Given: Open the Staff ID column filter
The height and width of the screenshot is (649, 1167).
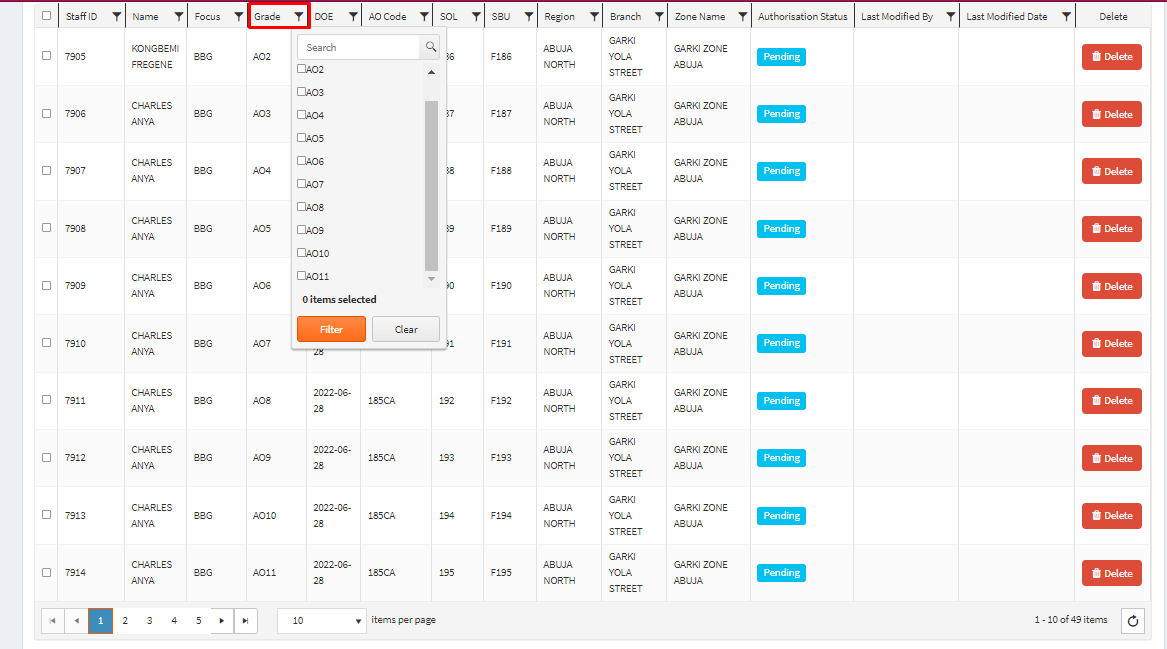Looking at the screenshot, I should point(117,16).
